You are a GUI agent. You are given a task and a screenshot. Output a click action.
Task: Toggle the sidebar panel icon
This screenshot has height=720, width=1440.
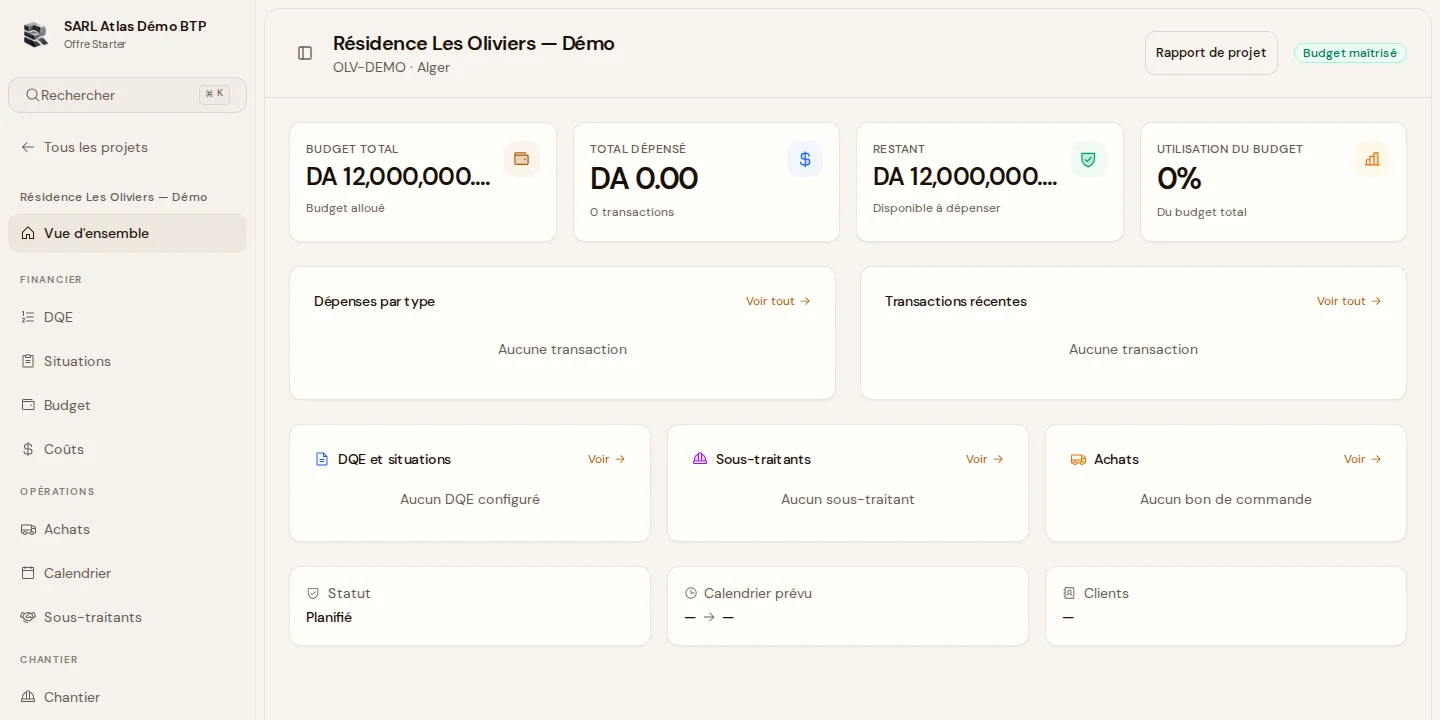[305, 53]
